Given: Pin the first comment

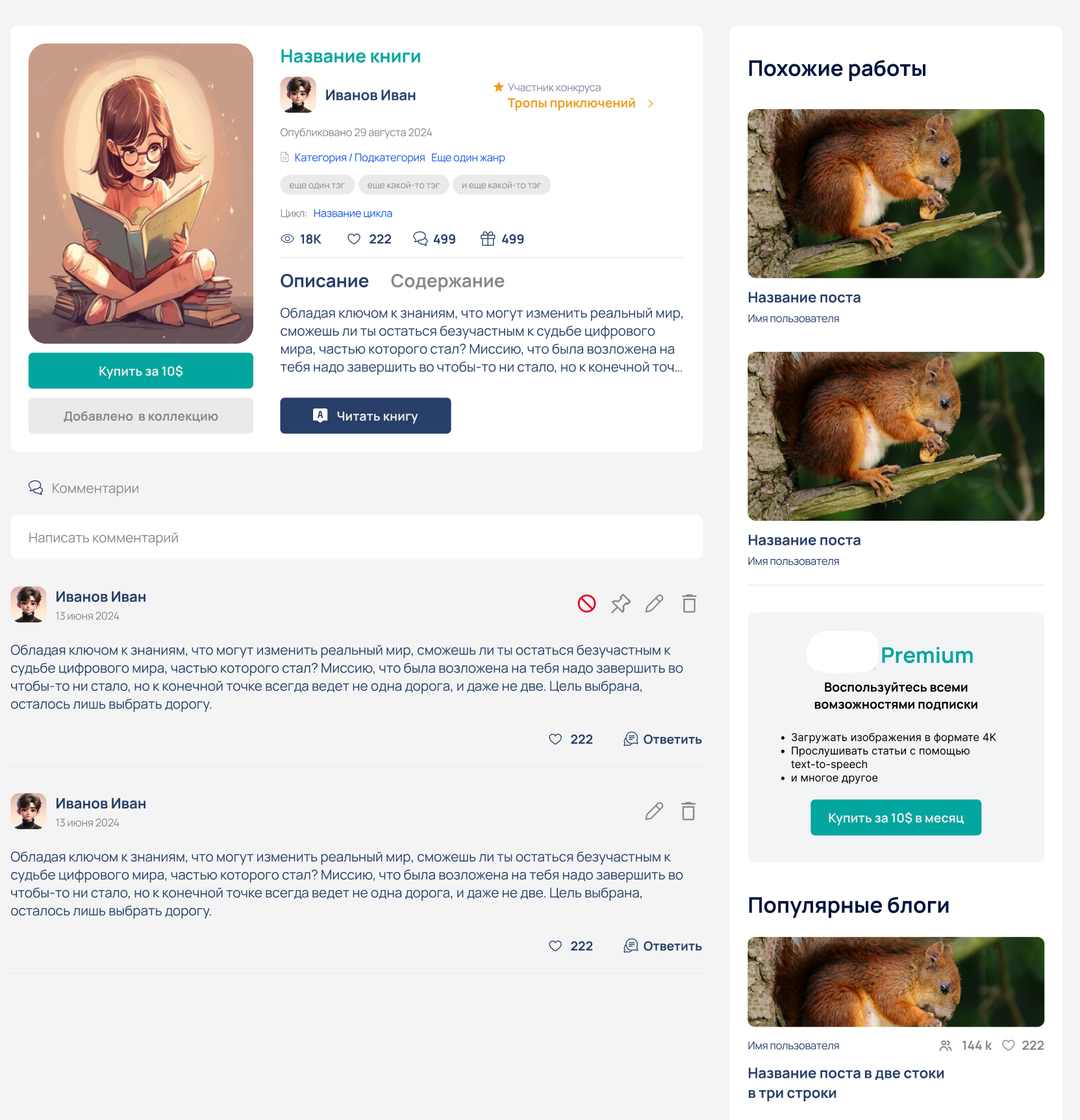Looking at the screenshot, I should click(x=620, y=604).
